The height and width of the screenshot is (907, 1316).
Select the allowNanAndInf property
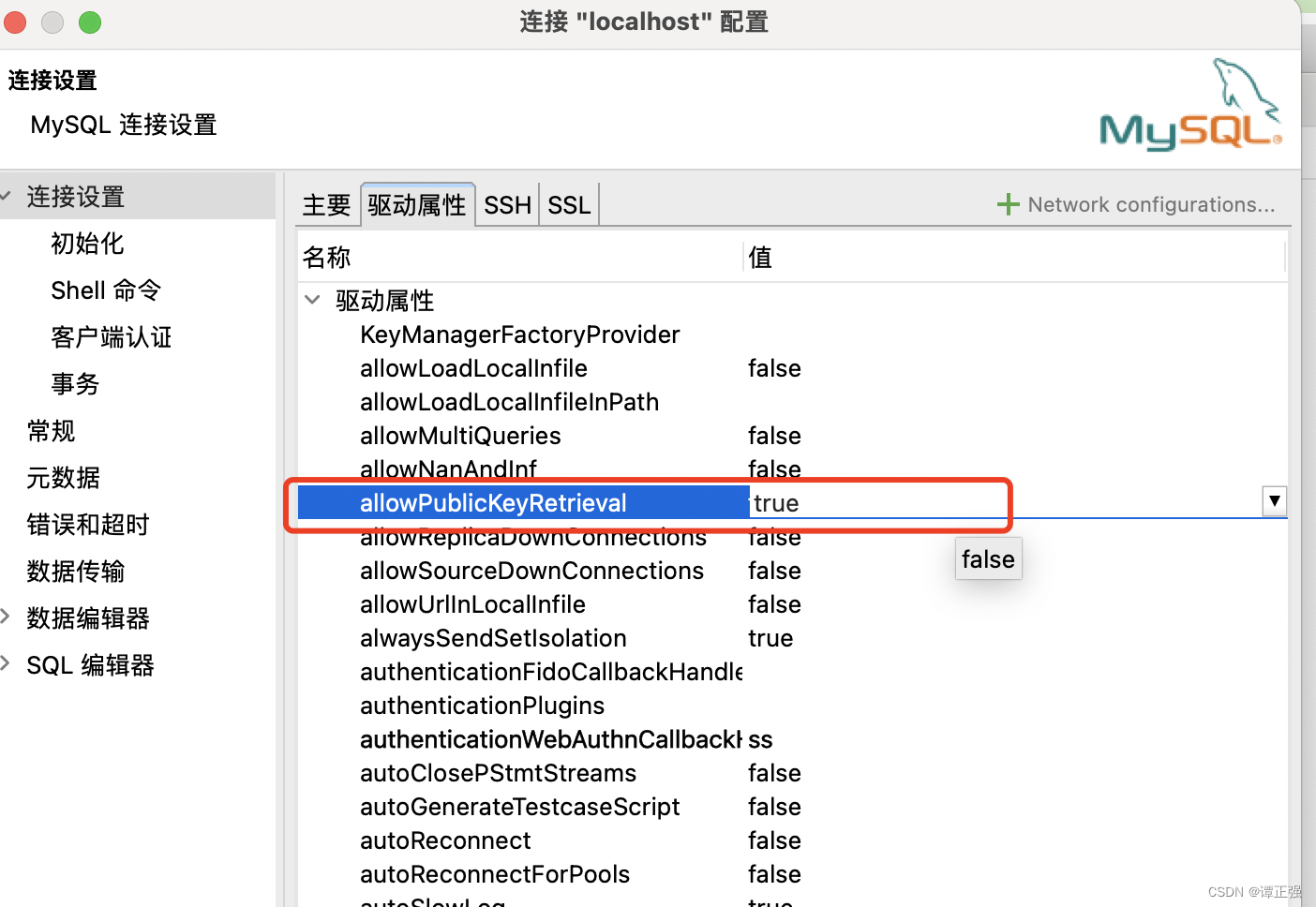(x=449, y=468)
